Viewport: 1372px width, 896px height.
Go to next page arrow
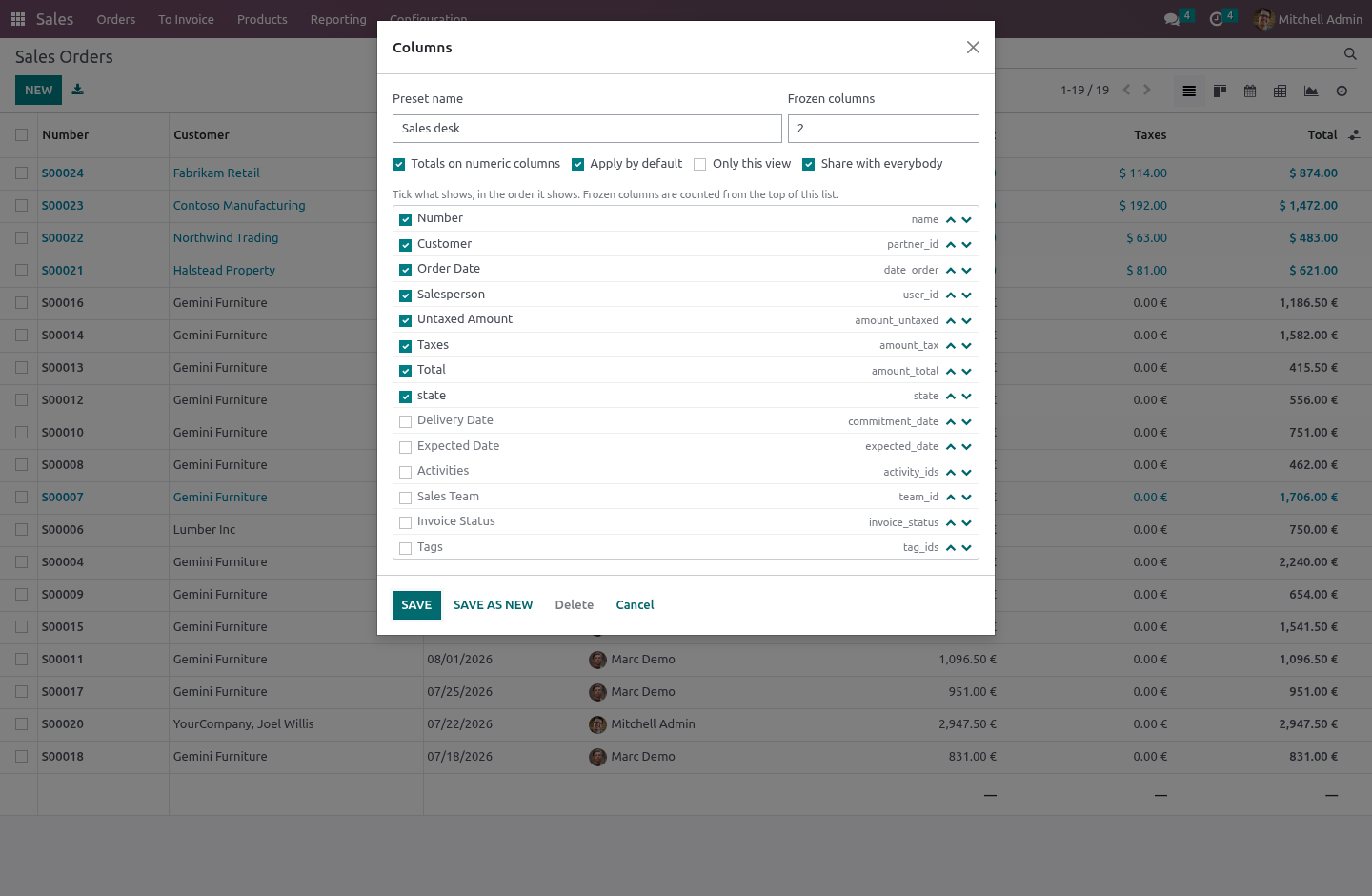[x=1147, y=90]
